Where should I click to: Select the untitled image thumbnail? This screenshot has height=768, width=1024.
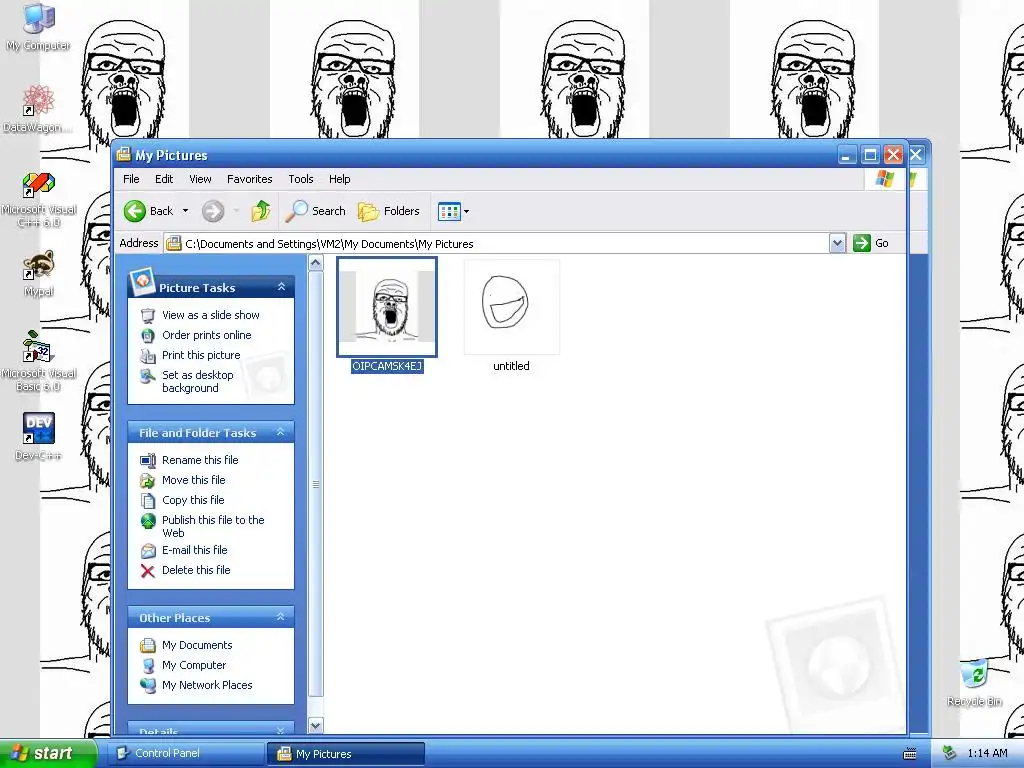[511, 306]
